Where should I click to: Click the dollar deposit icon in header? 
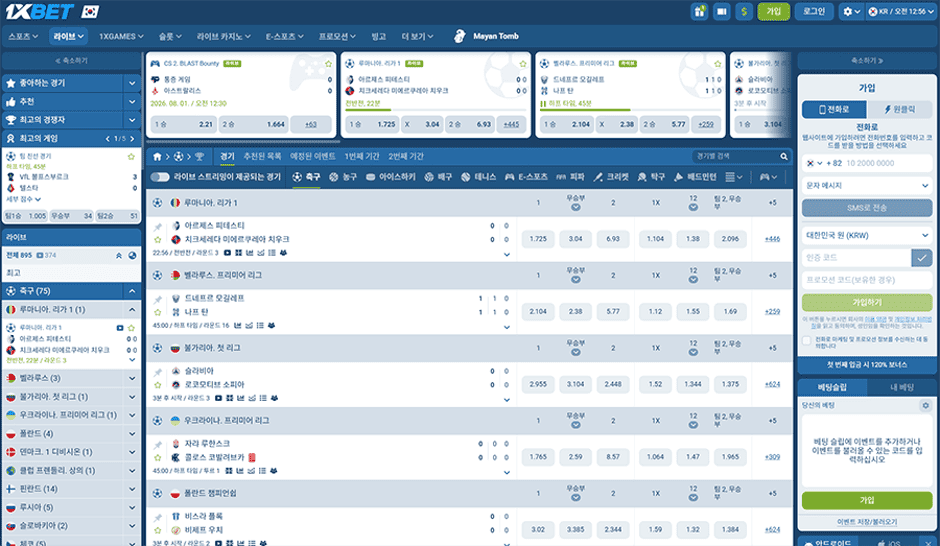tap(744, 11)
